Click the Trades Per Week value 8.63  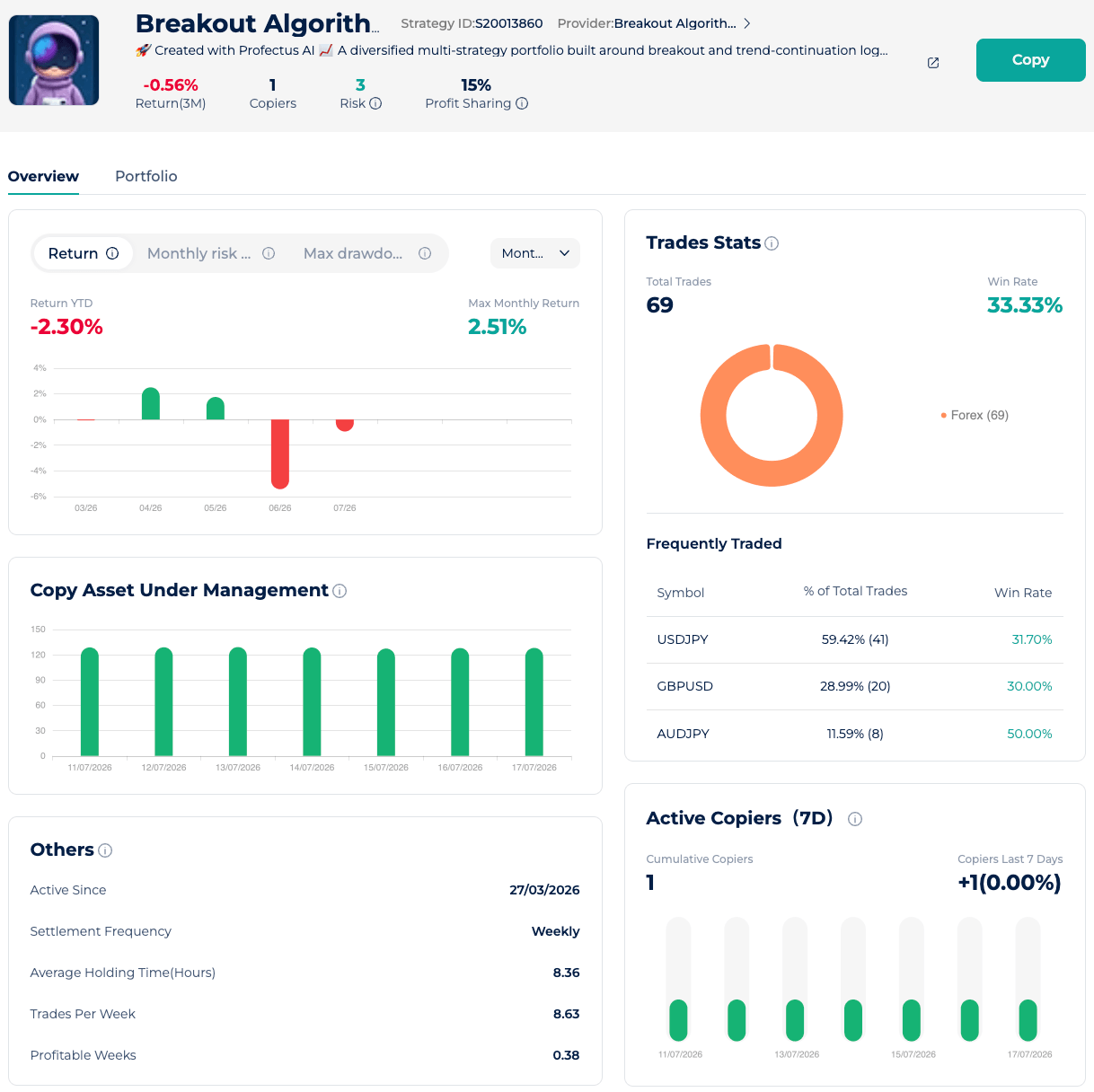[x=567, y=1014]
